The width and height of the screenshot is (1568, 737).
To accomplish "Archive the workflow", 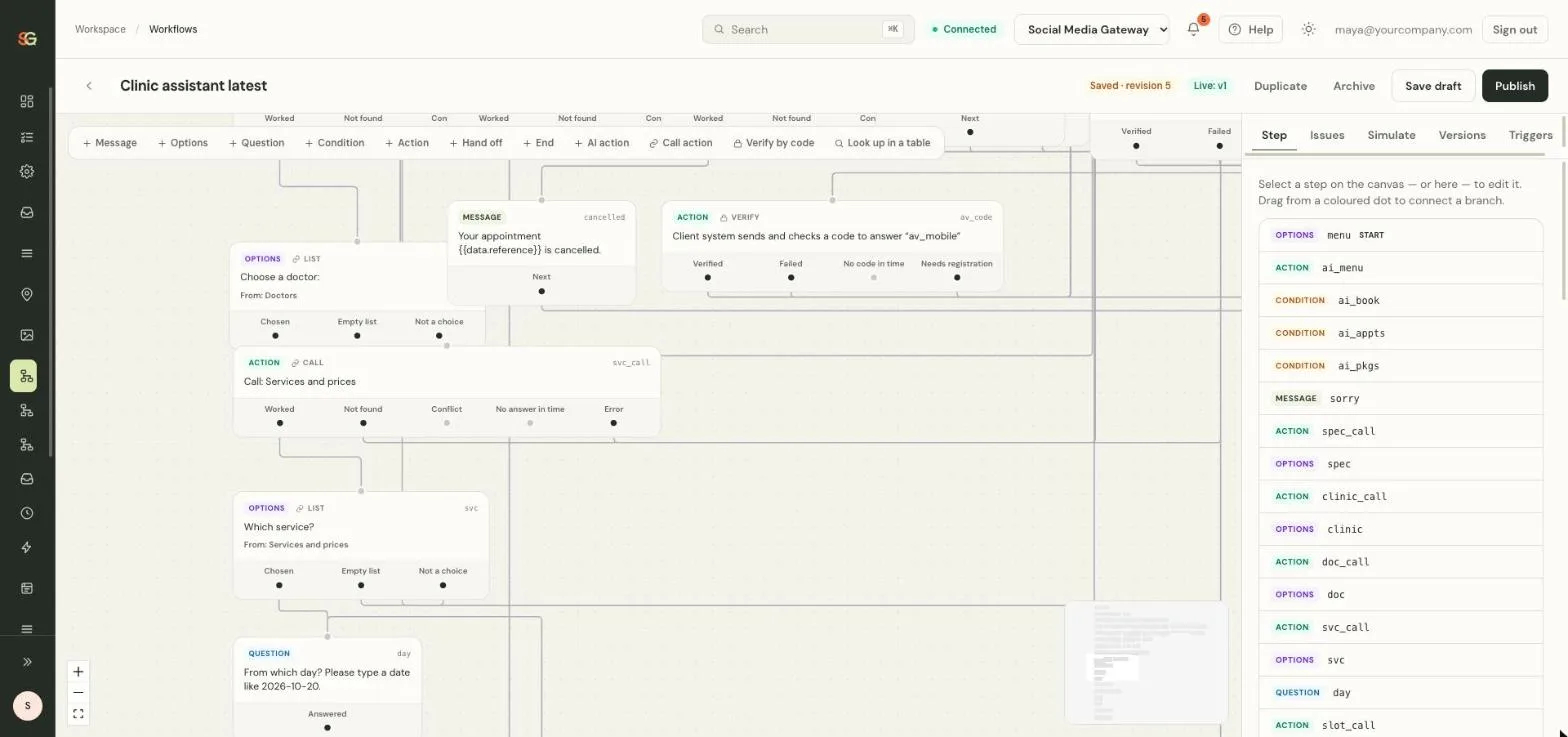I will coord(1354,86).
